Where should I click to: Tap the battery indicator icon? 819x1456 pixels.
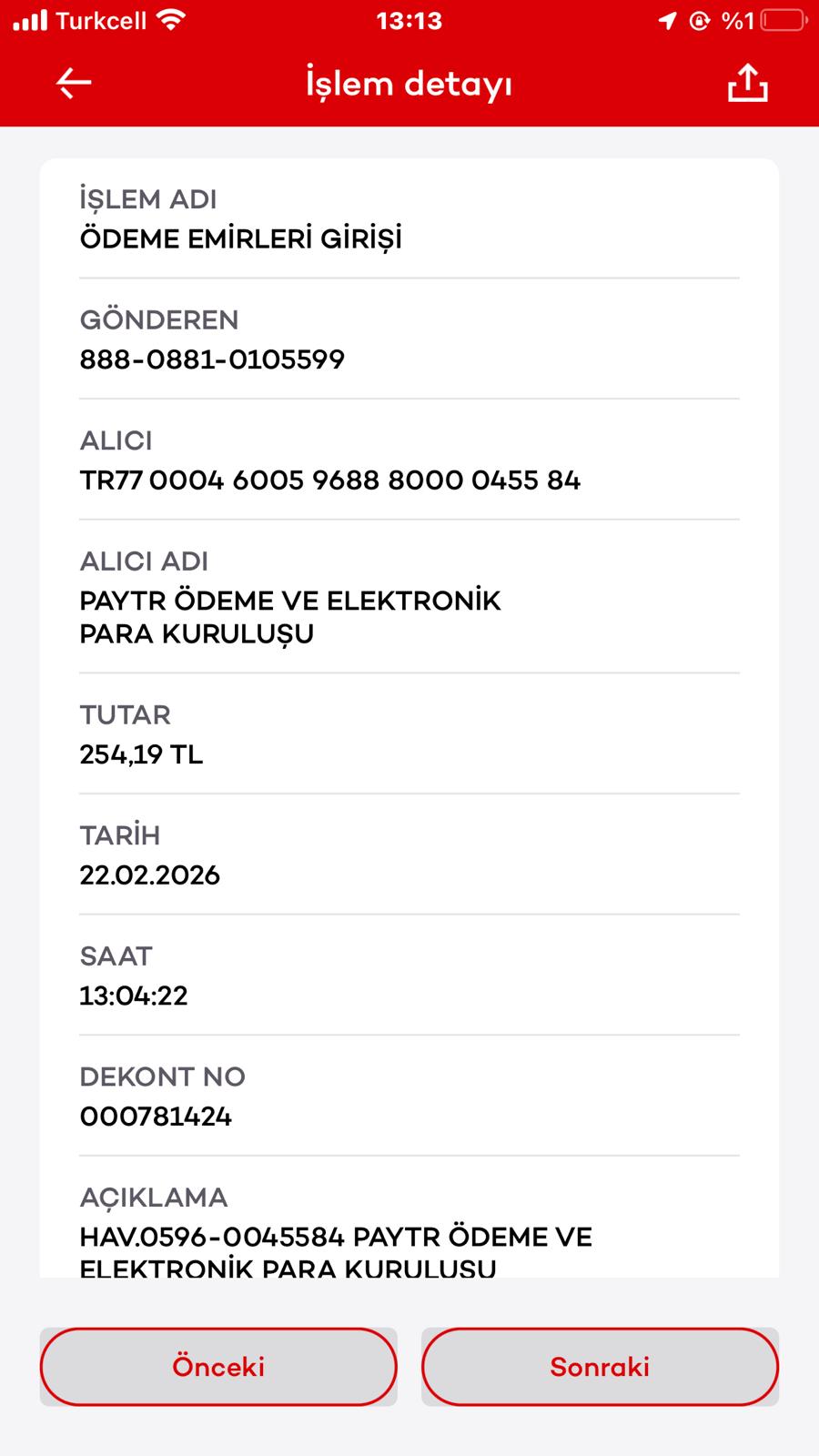click(x=784, y=20)
